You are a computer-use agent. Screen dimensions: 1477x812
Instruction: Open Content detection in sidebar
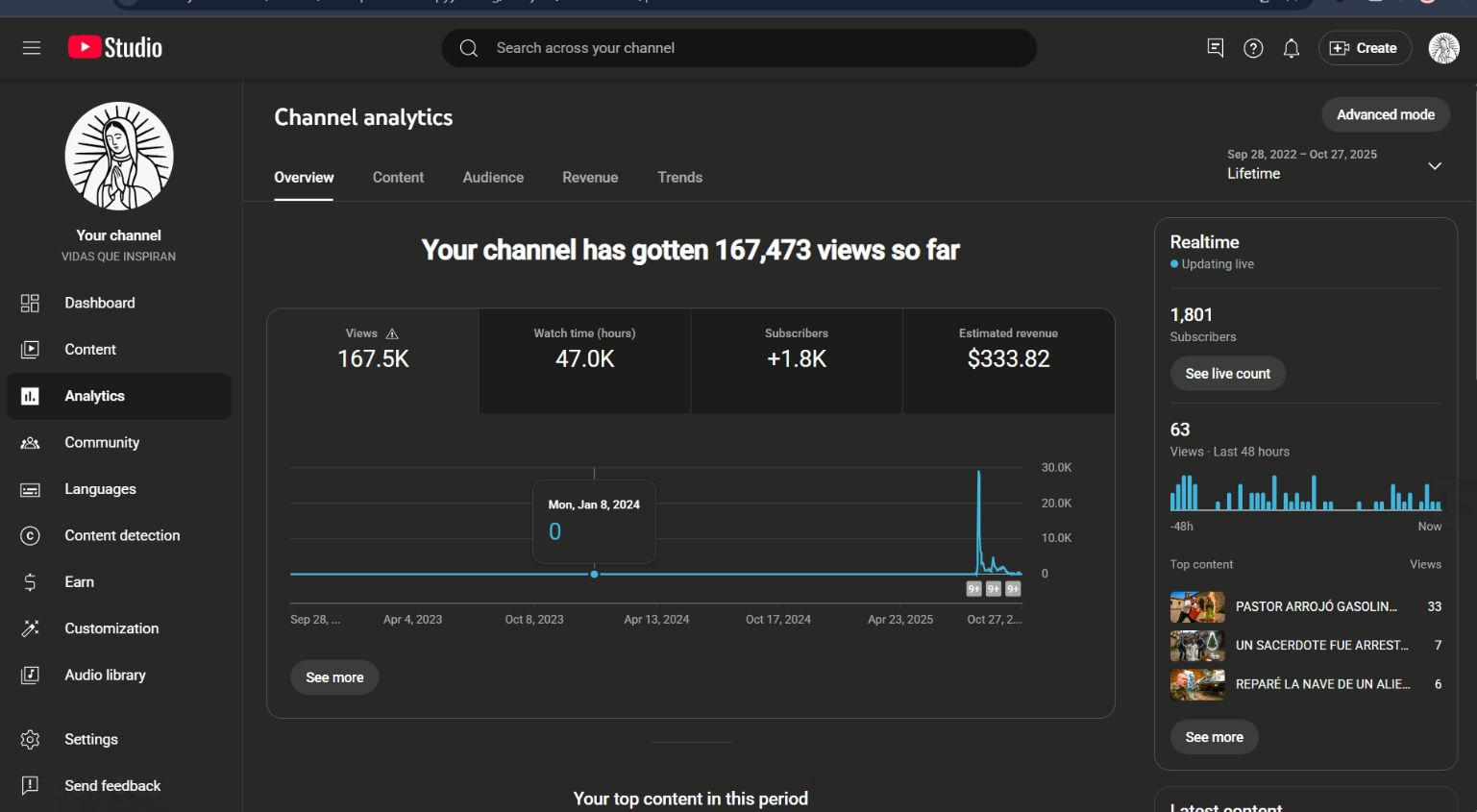[x=122, y=535]
